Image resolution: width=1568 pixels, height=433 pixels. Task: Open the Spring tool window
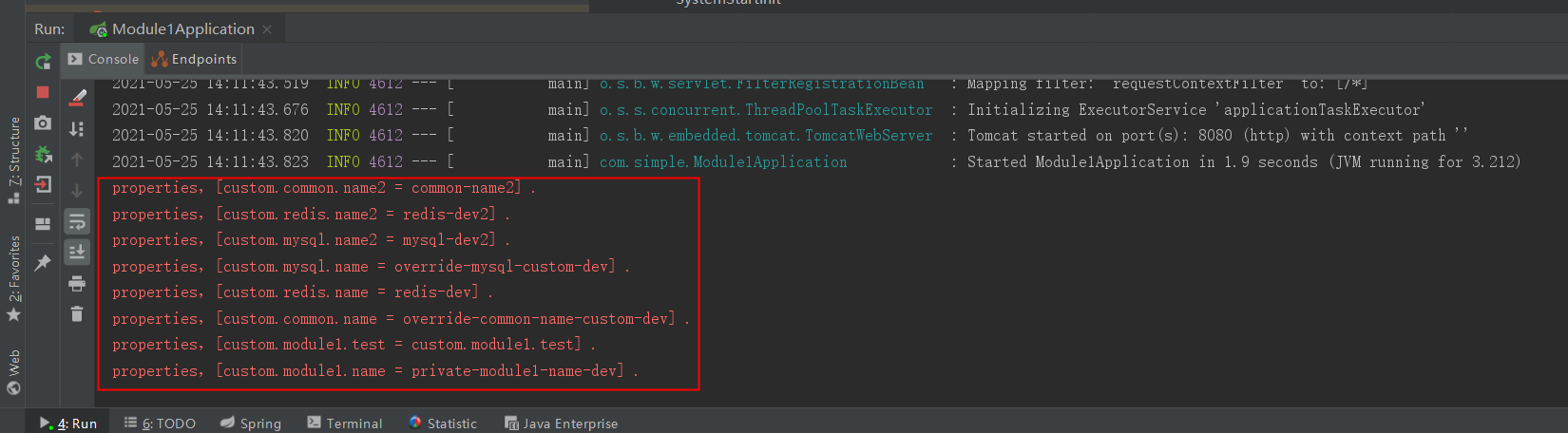[x=251, y=424]
